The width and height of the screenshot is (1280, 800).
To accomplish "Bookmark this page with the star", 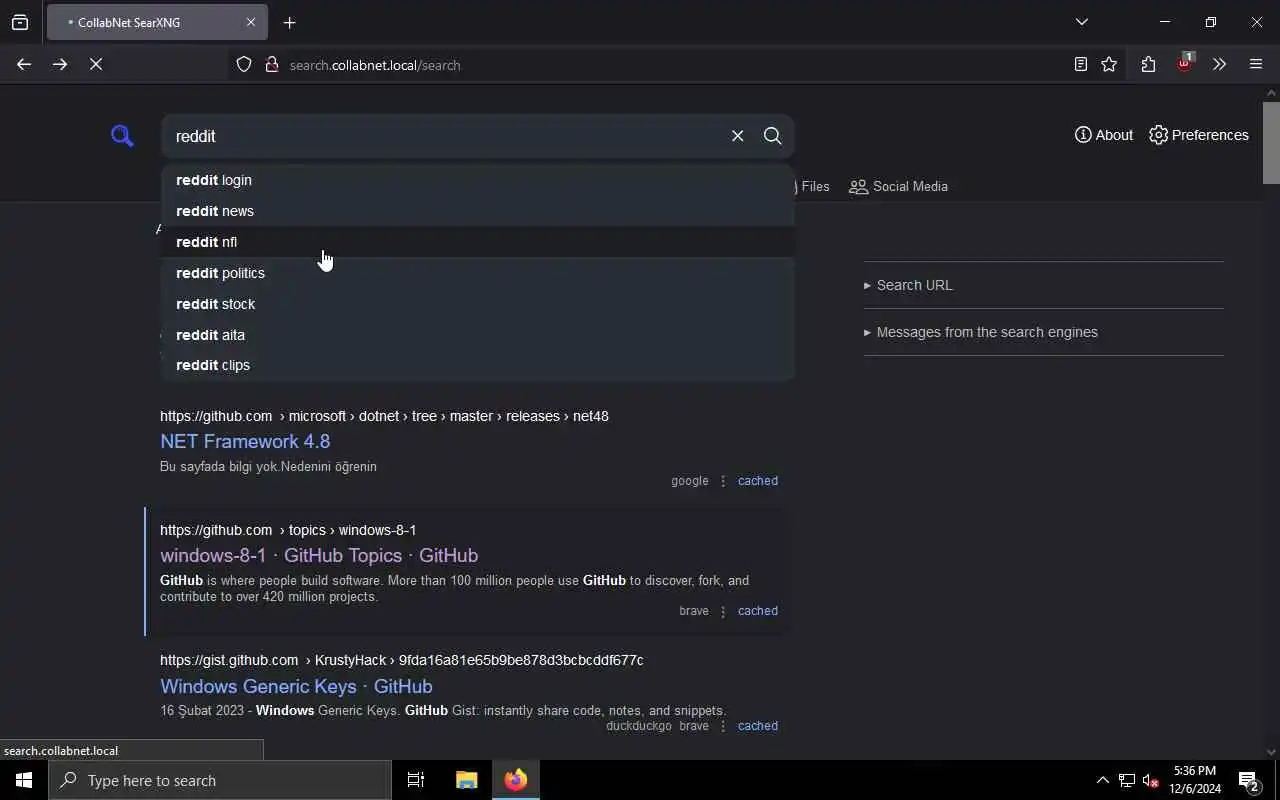I will point(1109,64).
